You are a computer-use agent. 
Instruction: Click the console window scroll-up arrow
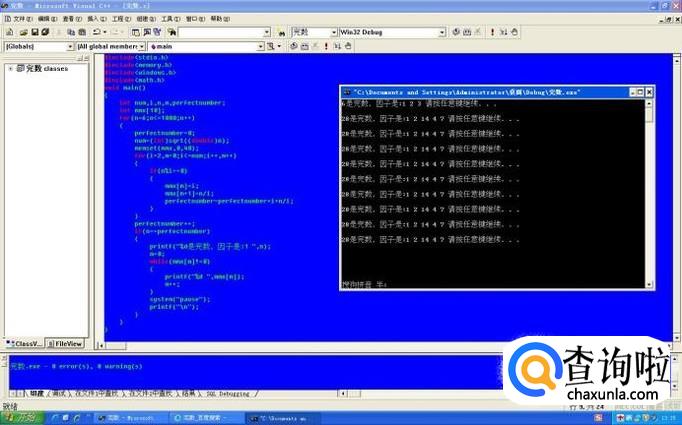pyautogui.click(x=649, y=104)
